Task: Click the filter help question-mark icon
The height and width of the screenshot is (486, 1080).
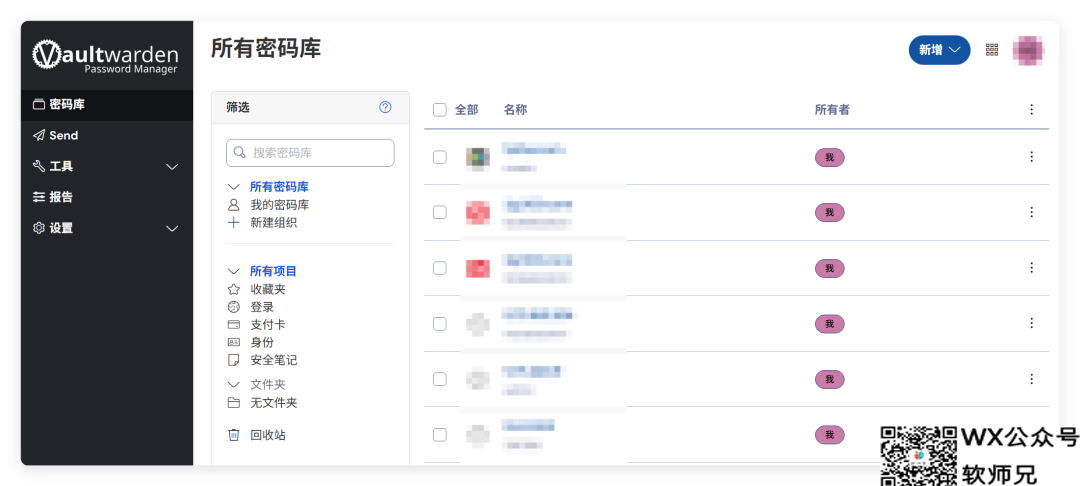Action: pyautogui.click(x=386, y=107)
